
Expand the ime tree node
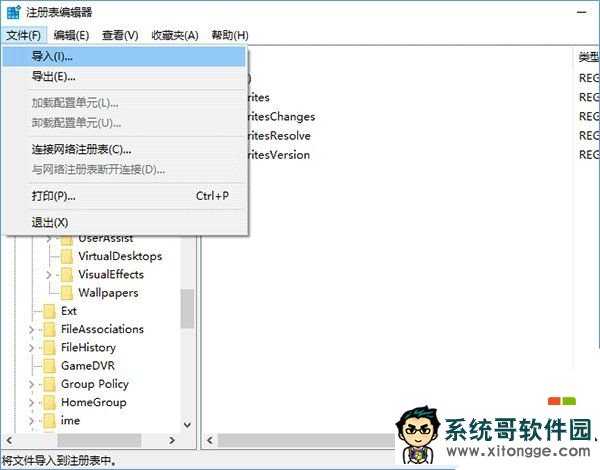pos(31,421)
